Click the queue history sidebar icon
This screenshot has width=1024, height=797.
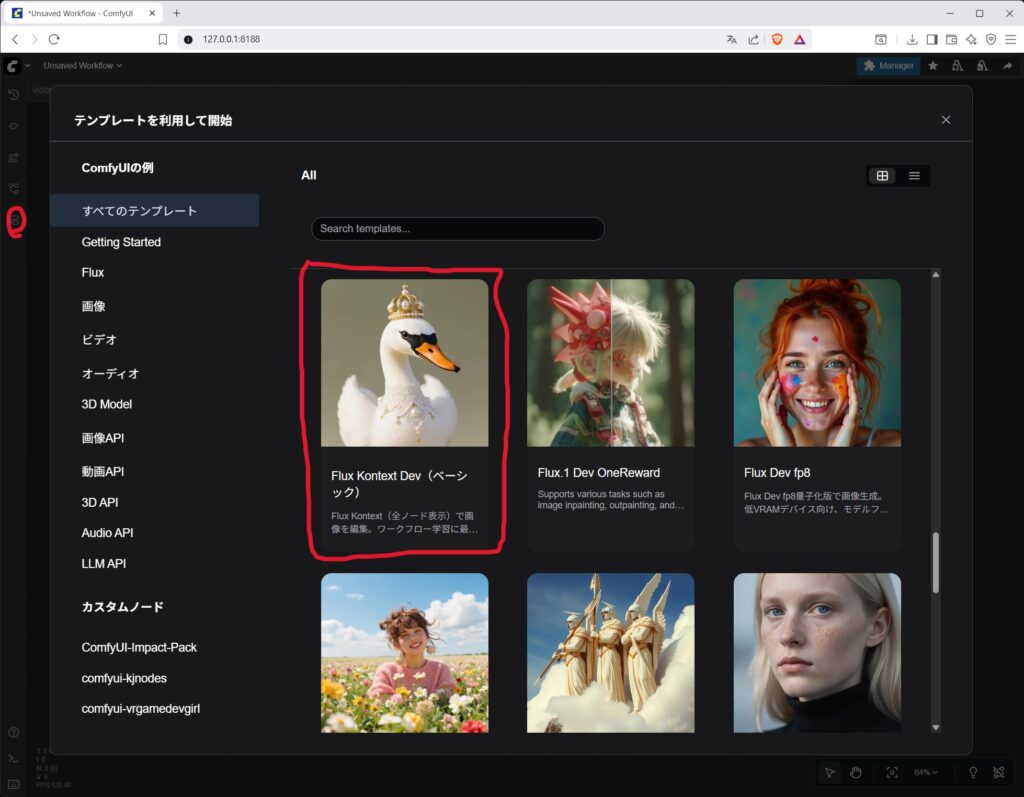[13, 94]
